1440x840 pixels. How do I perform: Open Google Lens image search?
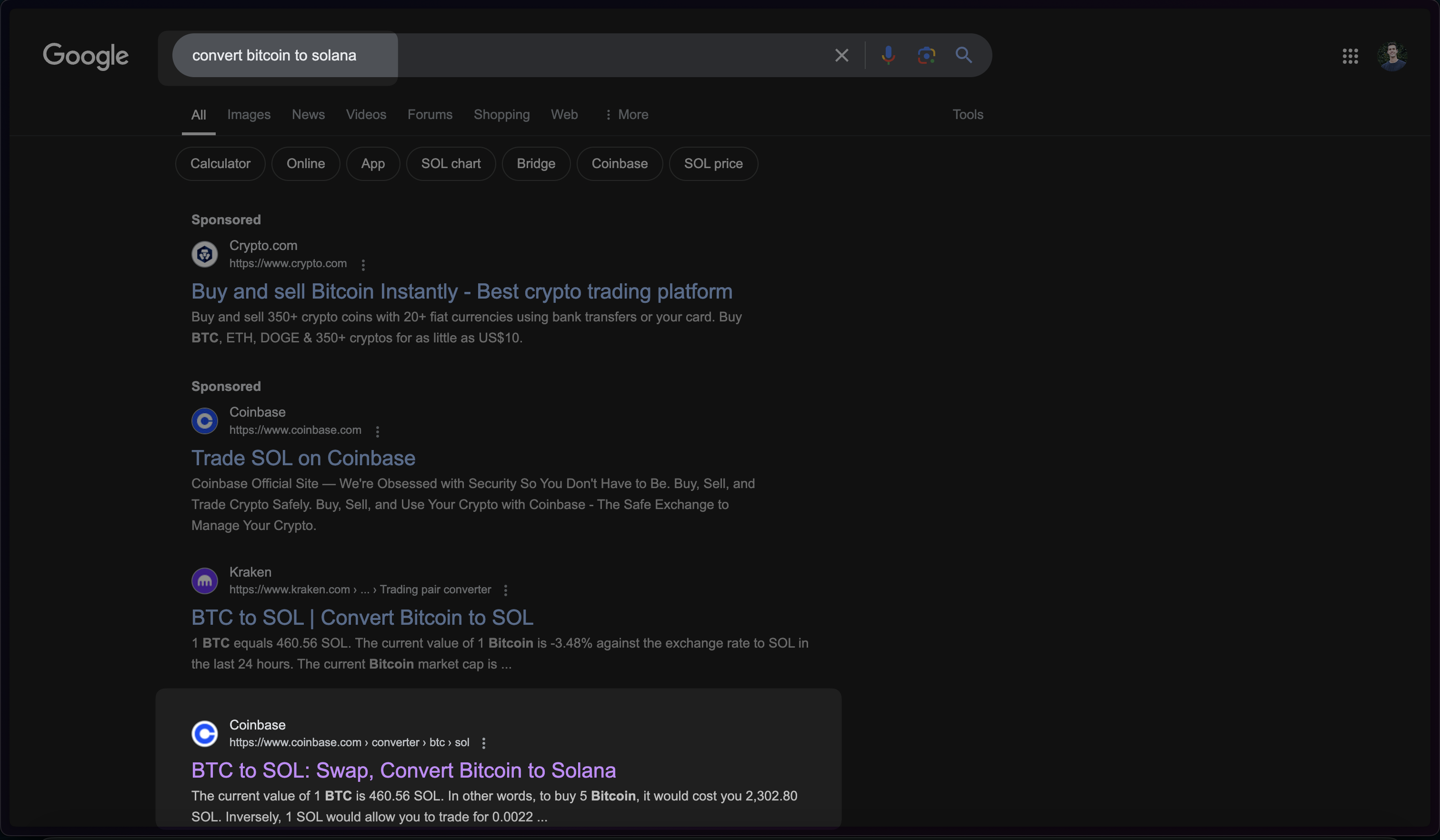(926, 55)
